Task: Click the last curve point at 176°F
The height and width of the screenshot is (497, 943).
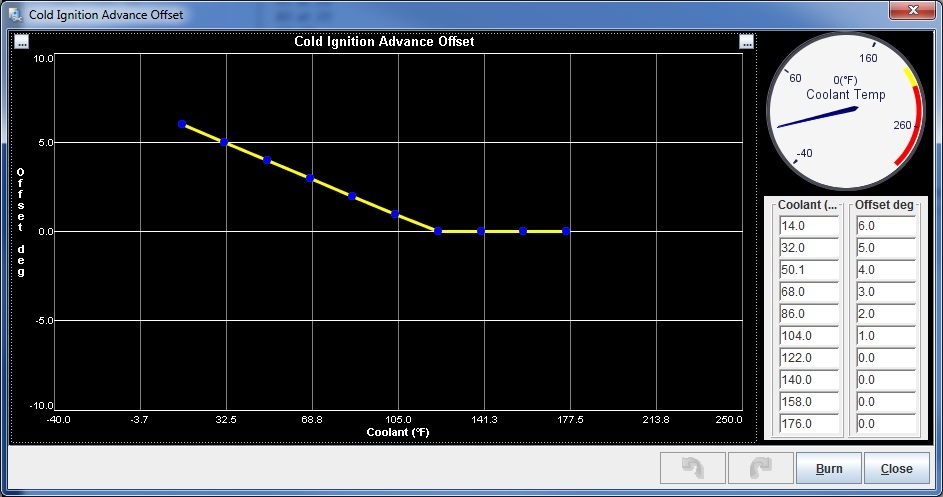Action: [x=566, y=231]
